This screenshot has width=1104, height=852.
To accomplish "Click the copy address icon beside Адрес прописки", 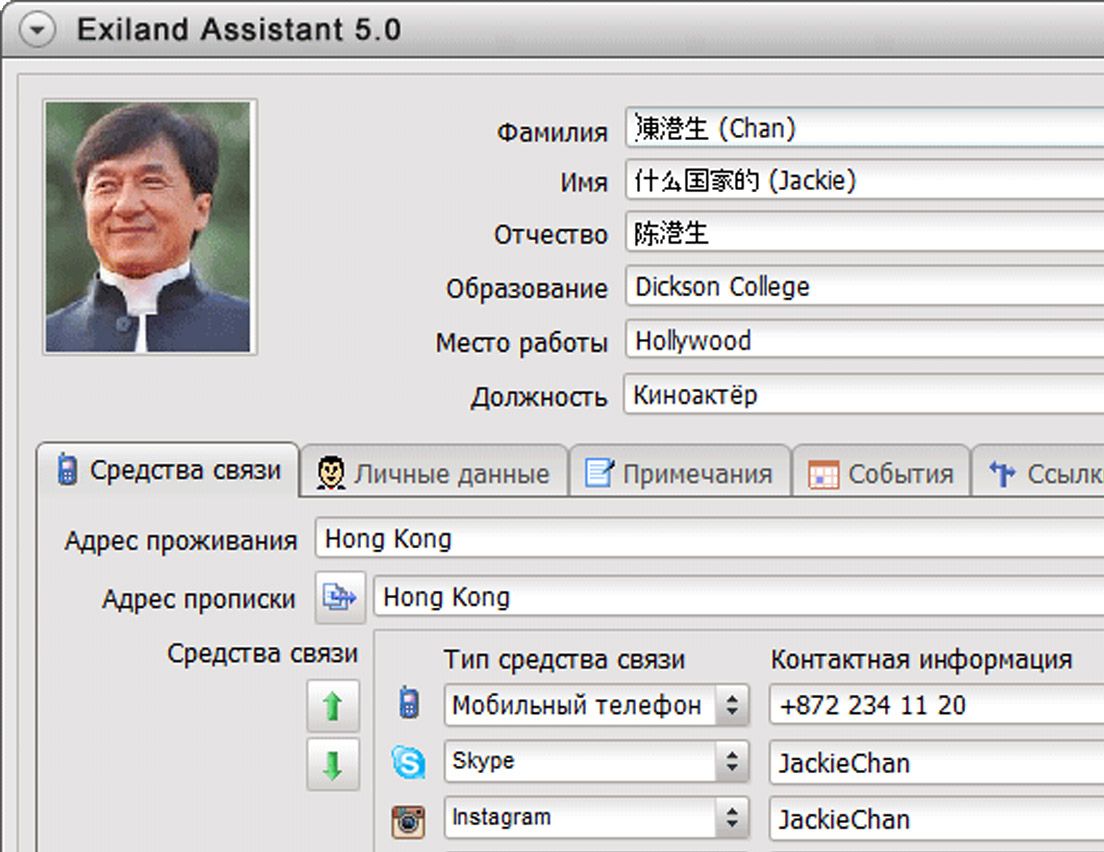I will point(341,598).
